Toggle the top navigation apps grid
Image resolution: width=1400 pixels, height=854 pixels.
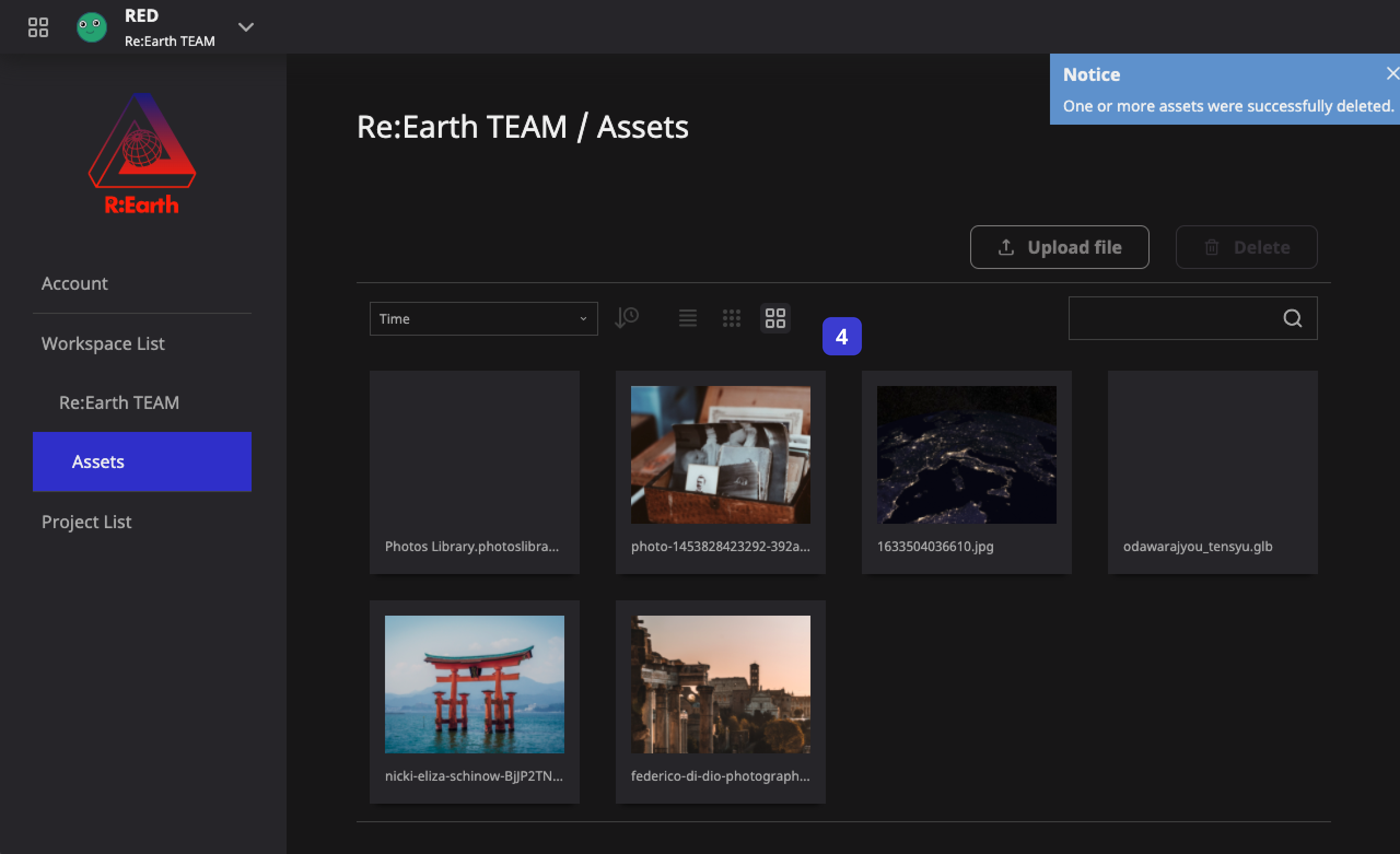point(37,26)
